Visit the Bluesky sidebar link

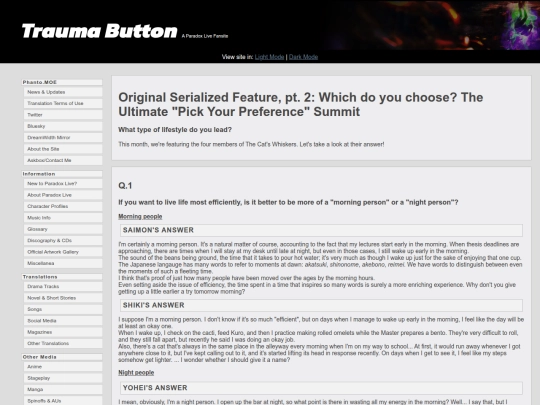(63, 126)
